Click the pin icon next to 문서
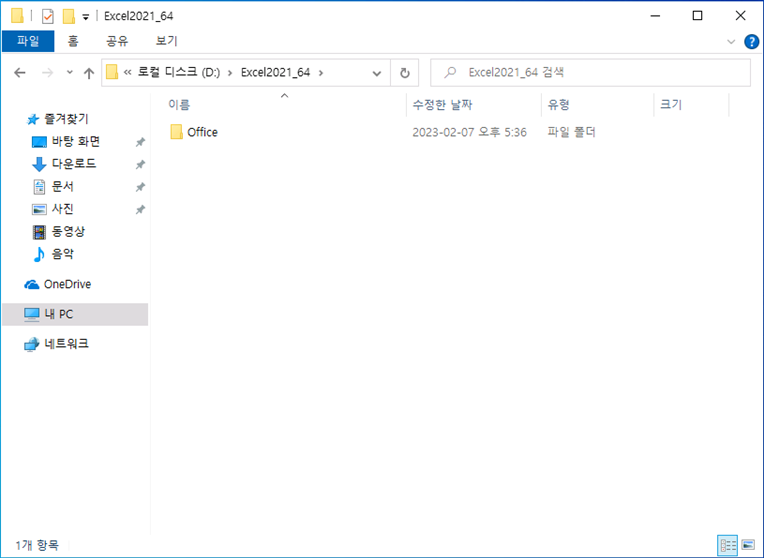The width and height of the screenshot is (764, 558). [x=140, y=187]
